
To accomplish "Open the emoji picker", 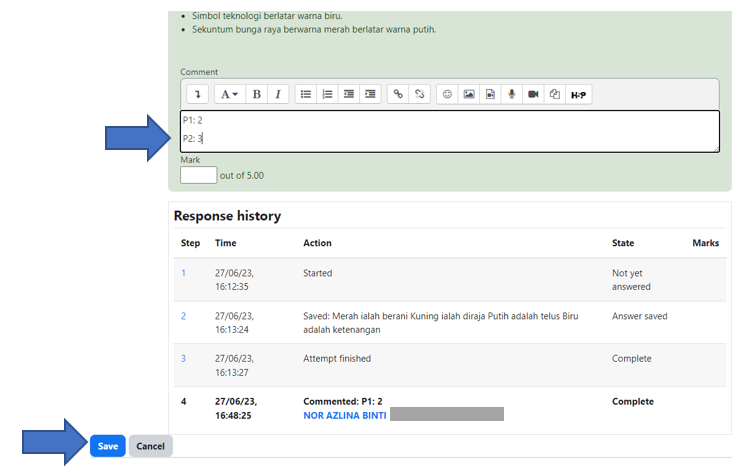I will [447, 94].
